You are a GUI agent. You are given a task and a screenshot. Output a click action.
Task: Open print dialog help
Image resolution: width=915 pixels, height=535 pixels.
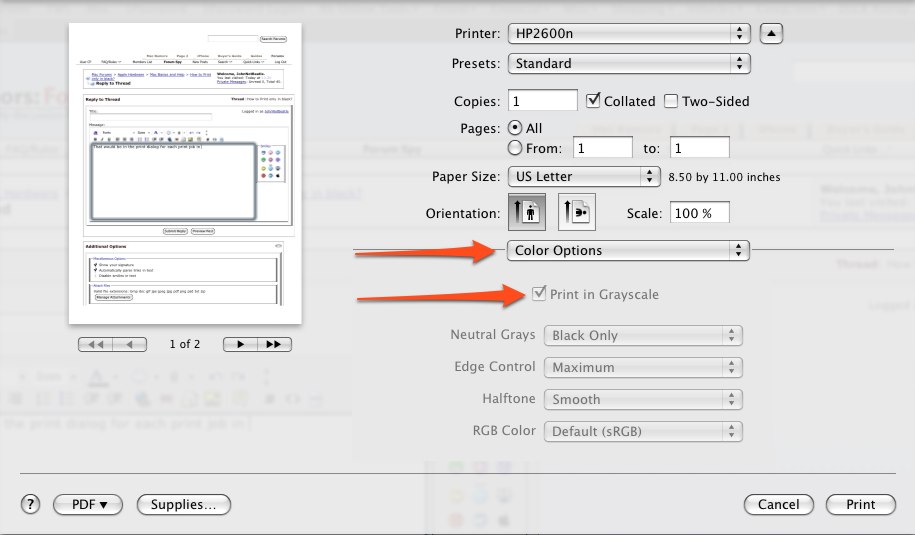30,504
